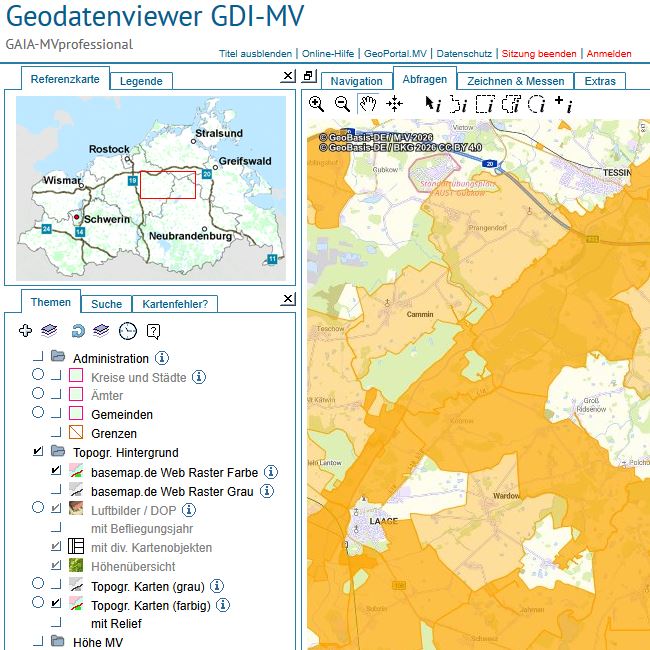Open the time clock icon in Themen
Screen dimensions: 650x650
coord(128,331)
